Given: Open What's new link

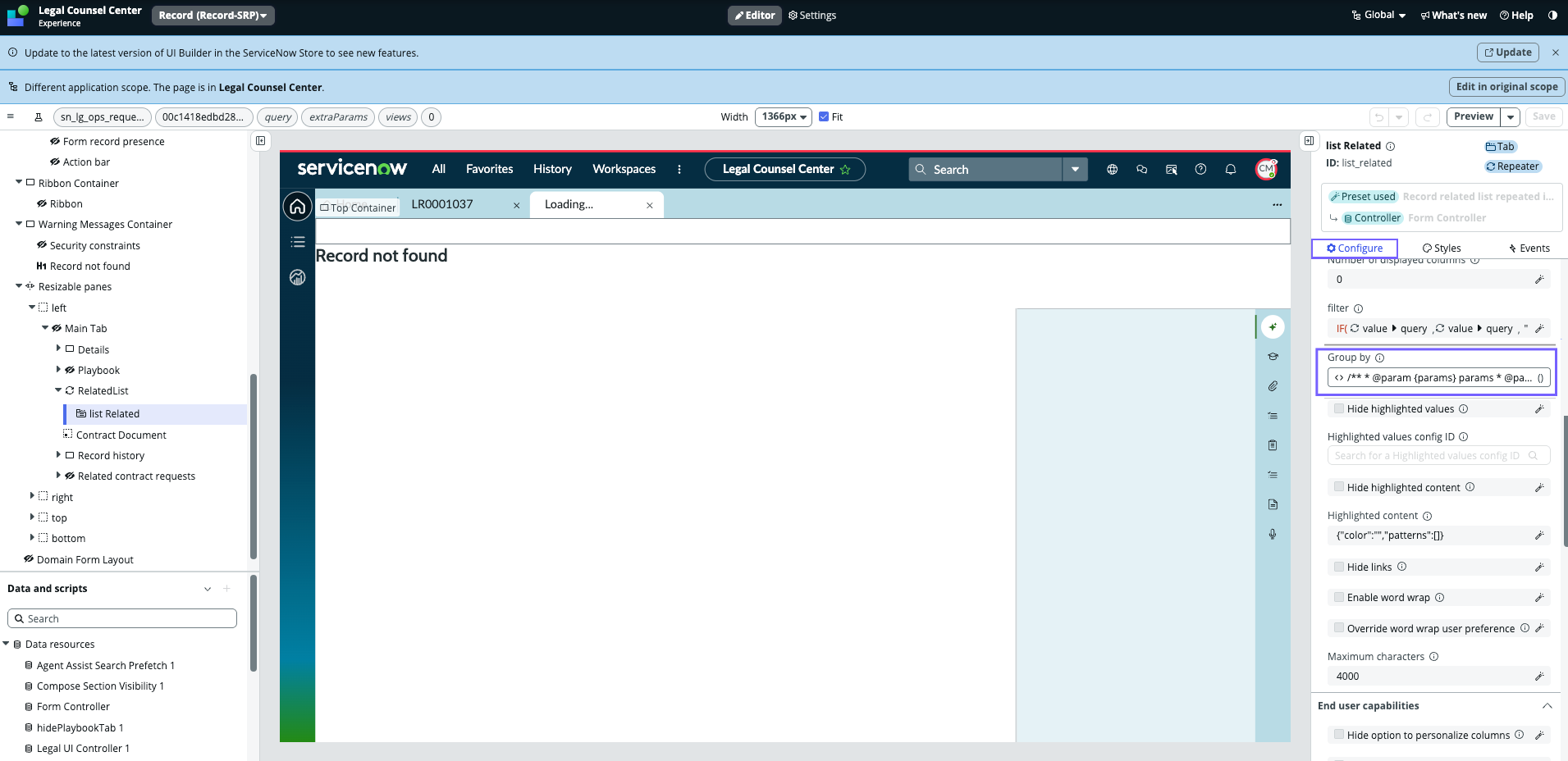Looking at the screenshot, I should coord(1454,15).
